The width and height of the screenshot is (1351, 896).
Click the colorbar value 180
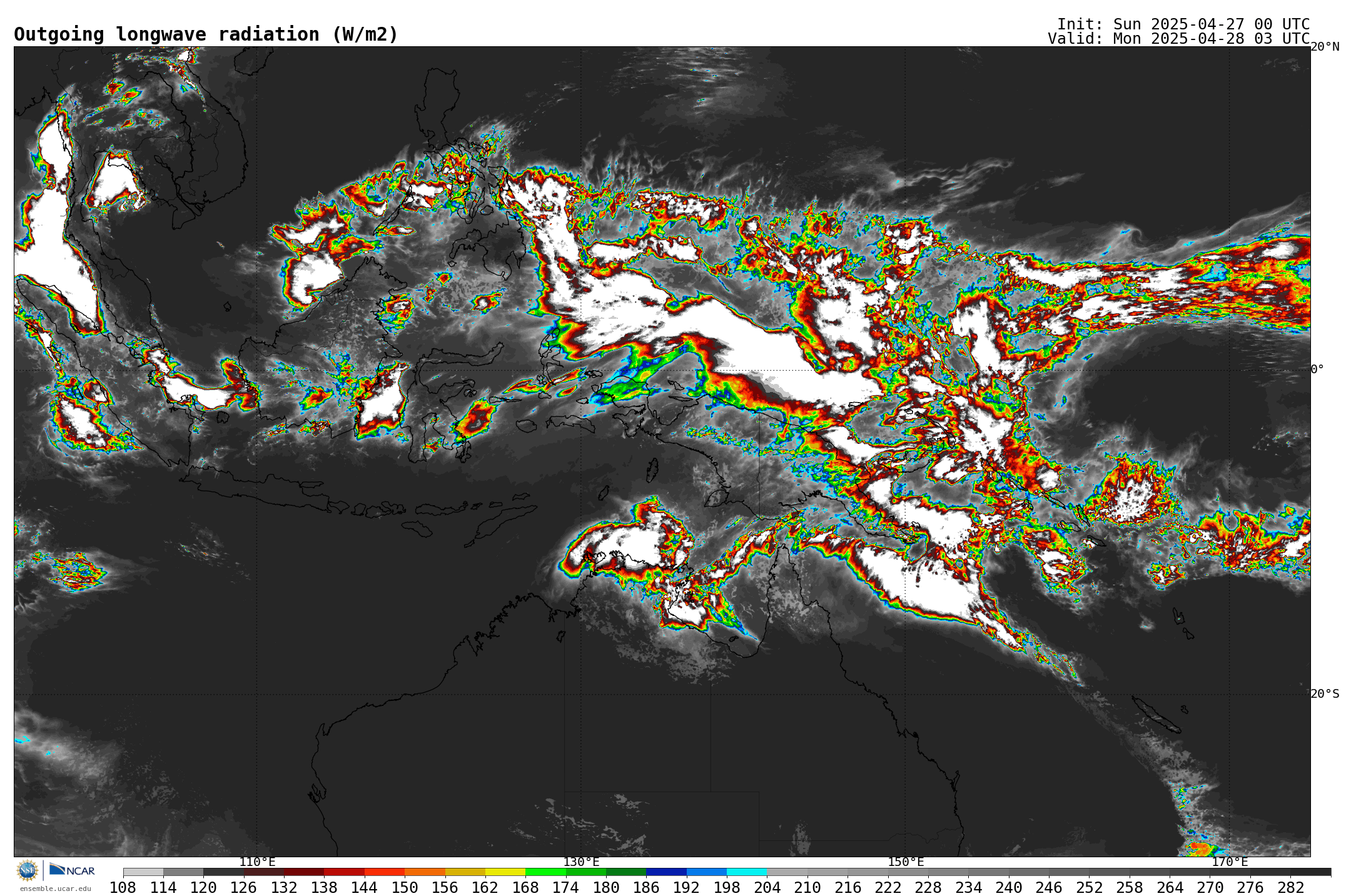click(606, 888)
